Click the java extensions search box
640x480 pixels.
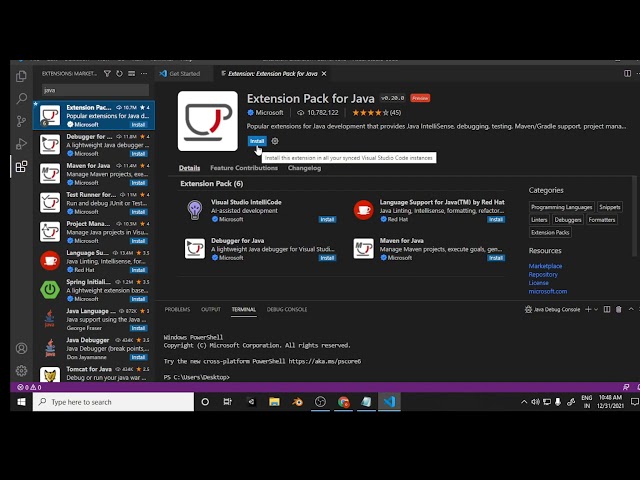[x=96, y=90]
